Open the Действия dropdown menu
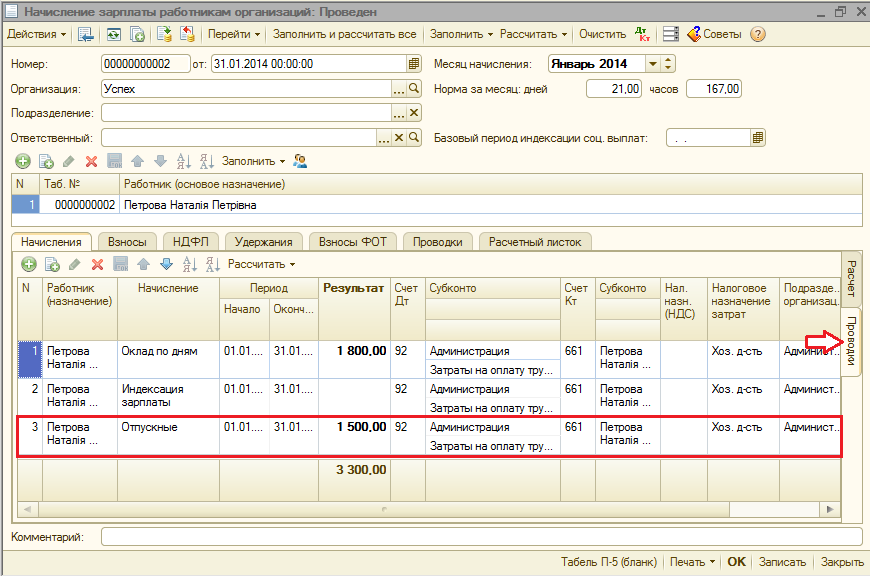The width and height of the screenshot is (870, 576). pyautogui.click(x=37, y=34)
